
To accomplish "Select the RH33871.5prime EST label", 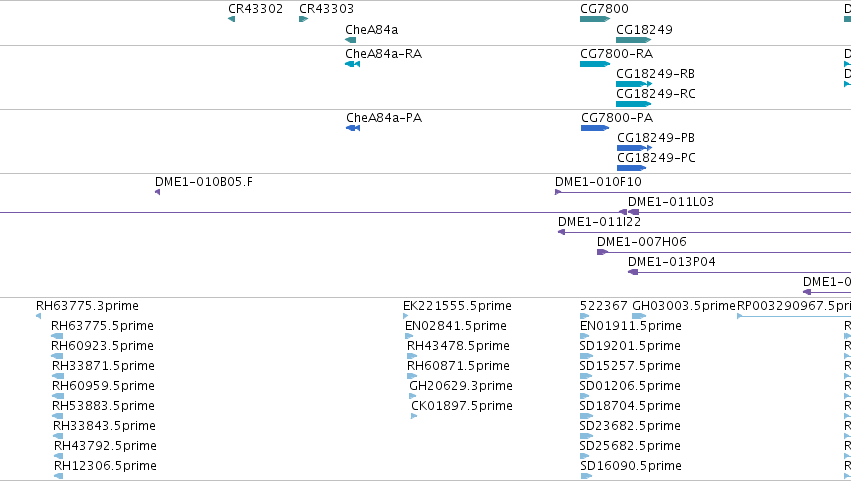I will 103,366.
